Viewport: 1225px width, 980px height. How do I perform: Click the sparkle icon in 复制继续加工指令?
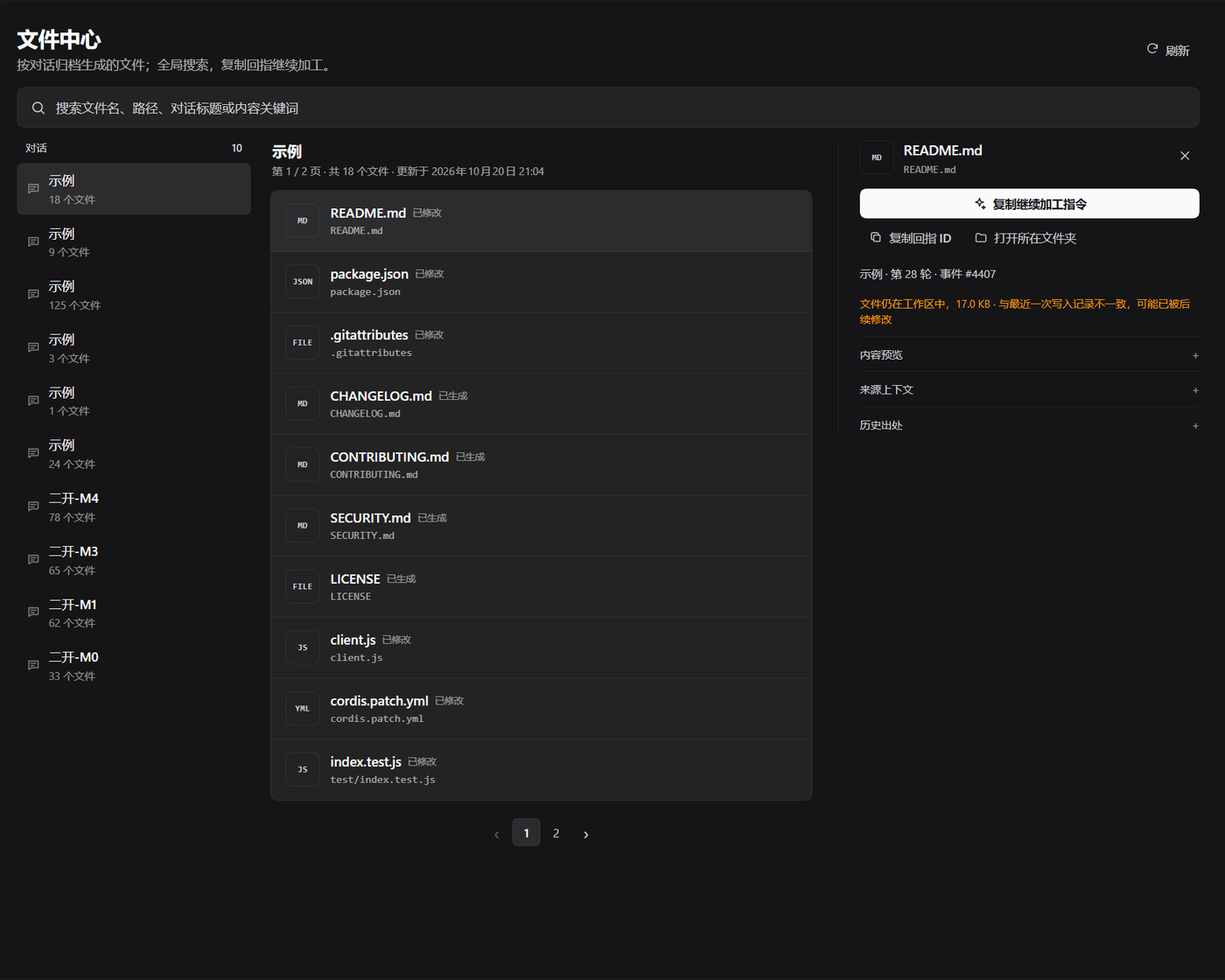point(980,204)
